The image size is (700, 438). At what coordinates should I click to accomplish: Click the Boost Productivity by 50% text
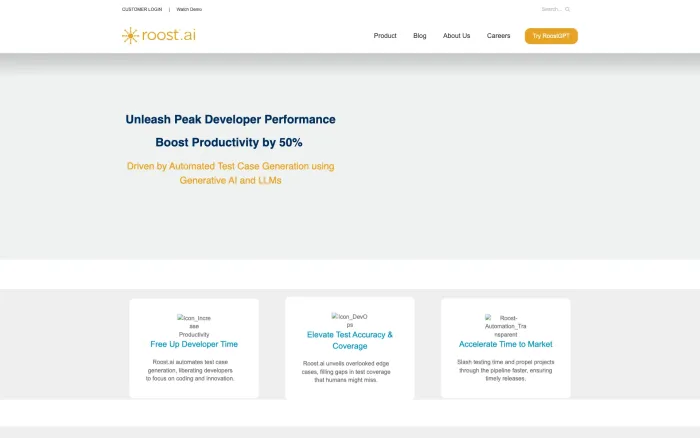229,142
